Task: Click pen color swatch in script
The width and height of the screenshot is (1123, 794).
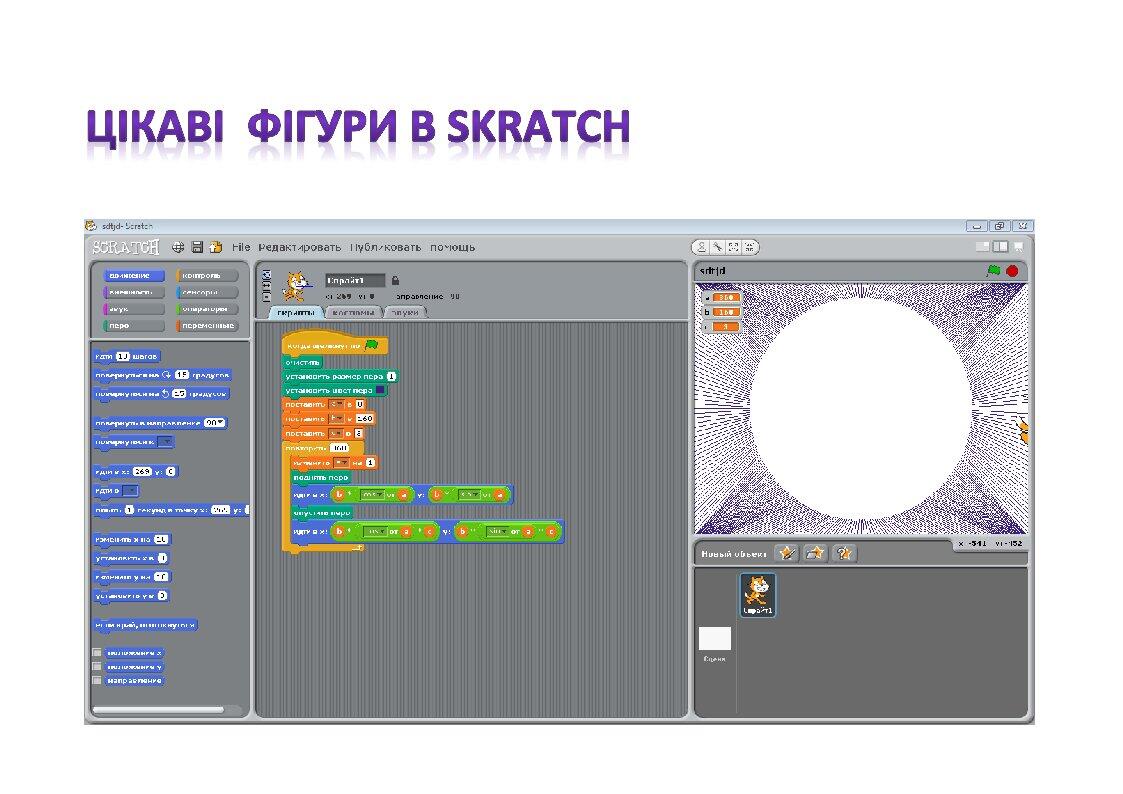Action: pyautogui.click(x=380, y=390)
